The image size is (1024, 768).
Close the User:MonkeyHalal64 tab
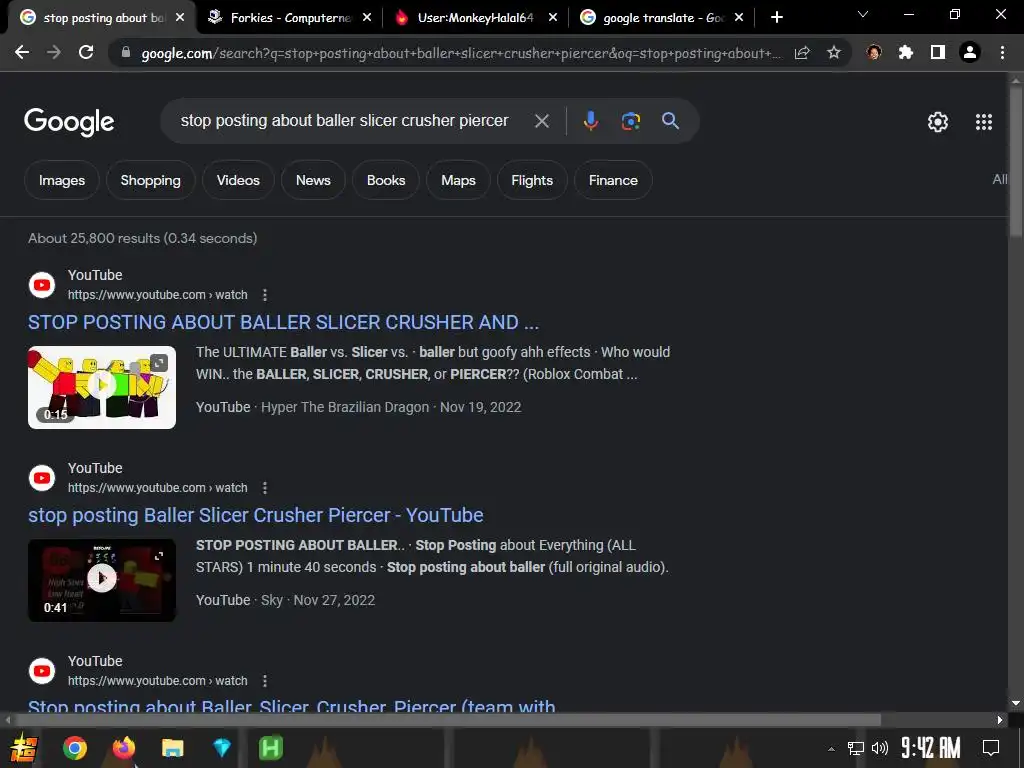pyautogui.click(x=552, y=18)
